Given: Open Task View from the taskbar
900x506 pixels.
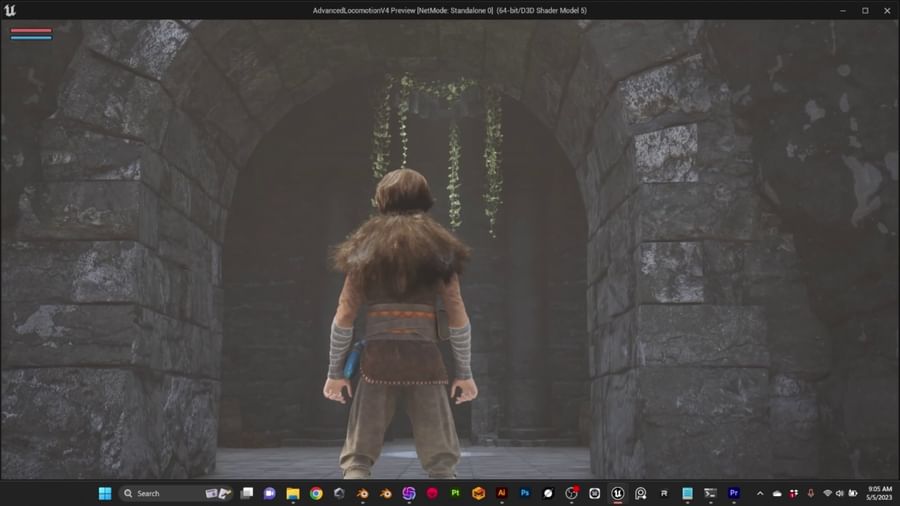Looking at the screenshot, I should [x=247, y=493].
